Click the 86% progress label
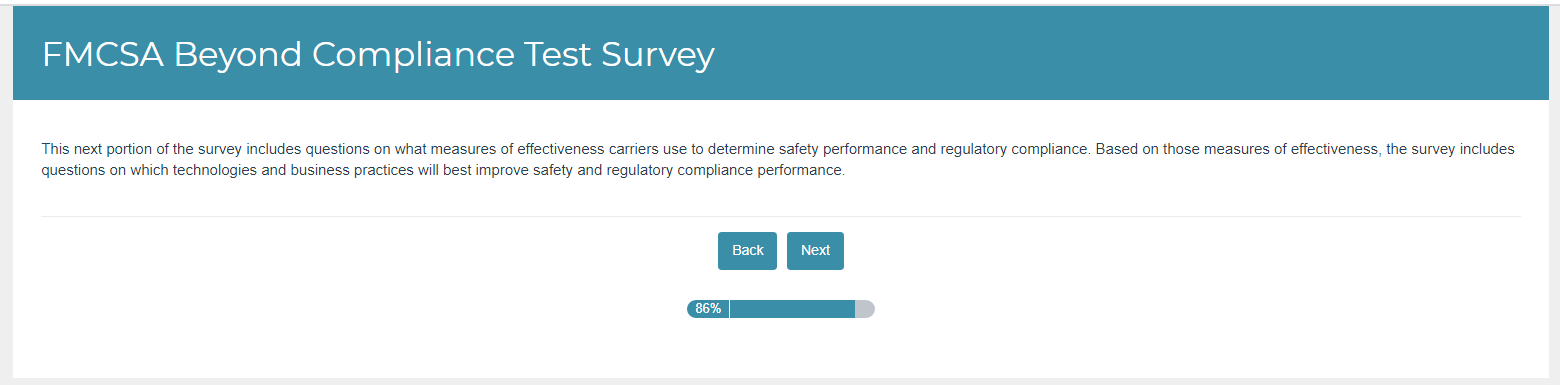This screenshot has height=385, width=1560. pyautogui.click(x=708, y=309)
